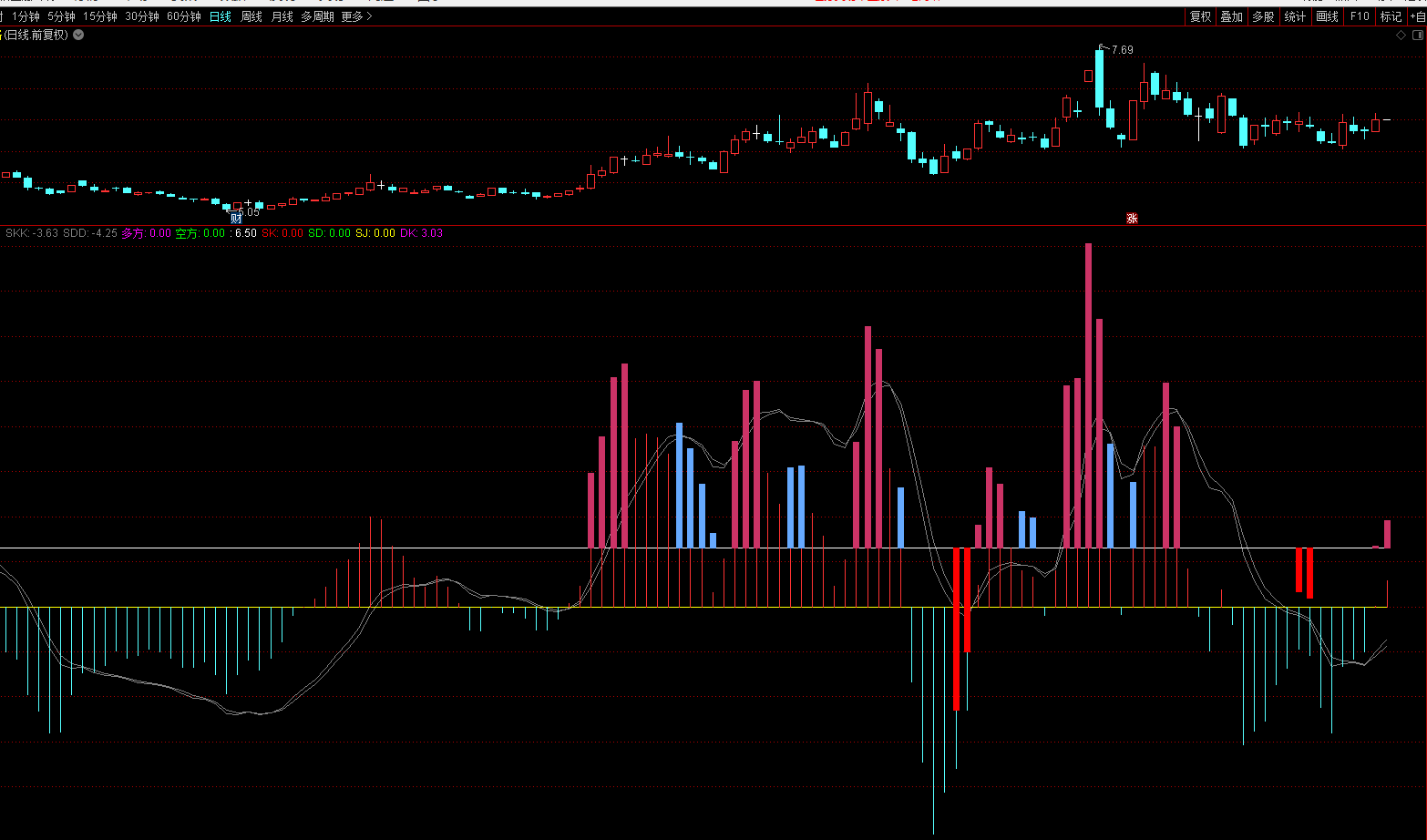Image resolution: width=1427 pixels, height=840 pixels.
Task: Click the 复权 adjustment button
Action: point(1200,16)
